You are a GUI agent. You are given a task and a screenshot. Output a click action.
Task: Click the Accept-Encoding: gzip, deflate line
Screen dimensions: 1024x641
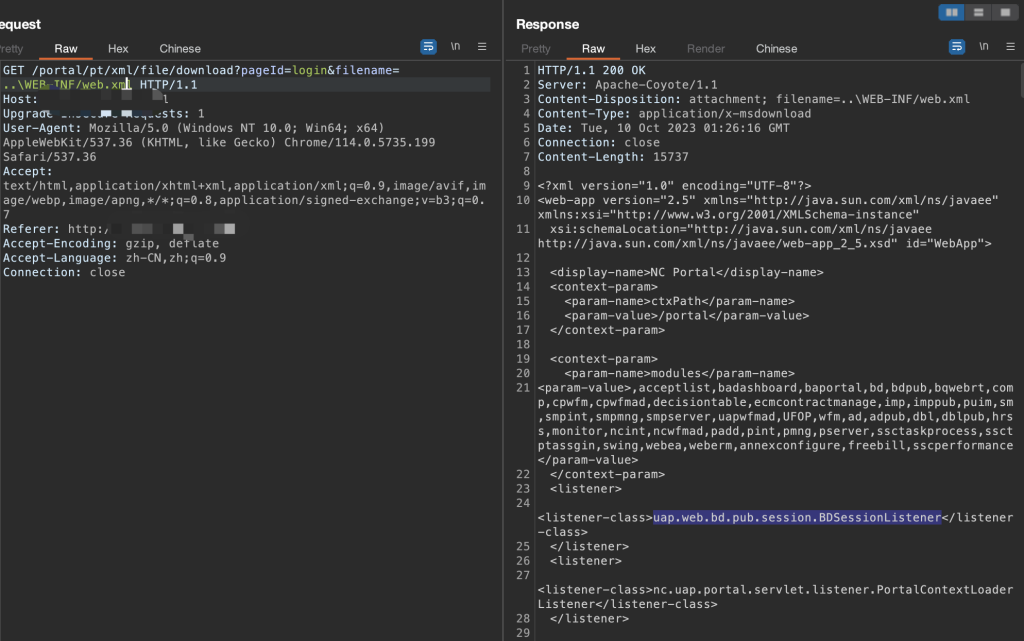111,243
